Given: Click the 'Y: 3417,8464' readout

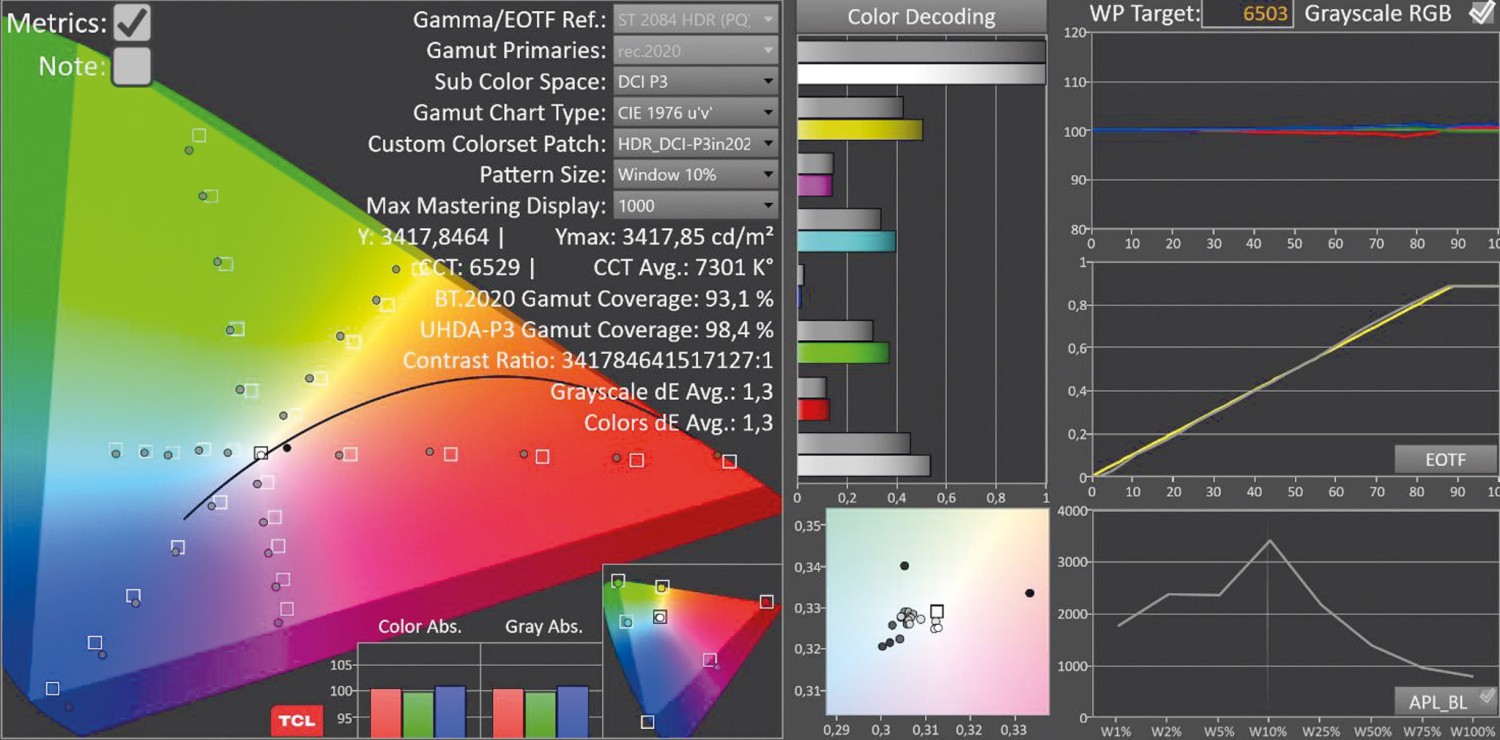Looking at the screenshot, I should (x=423, y=237).
